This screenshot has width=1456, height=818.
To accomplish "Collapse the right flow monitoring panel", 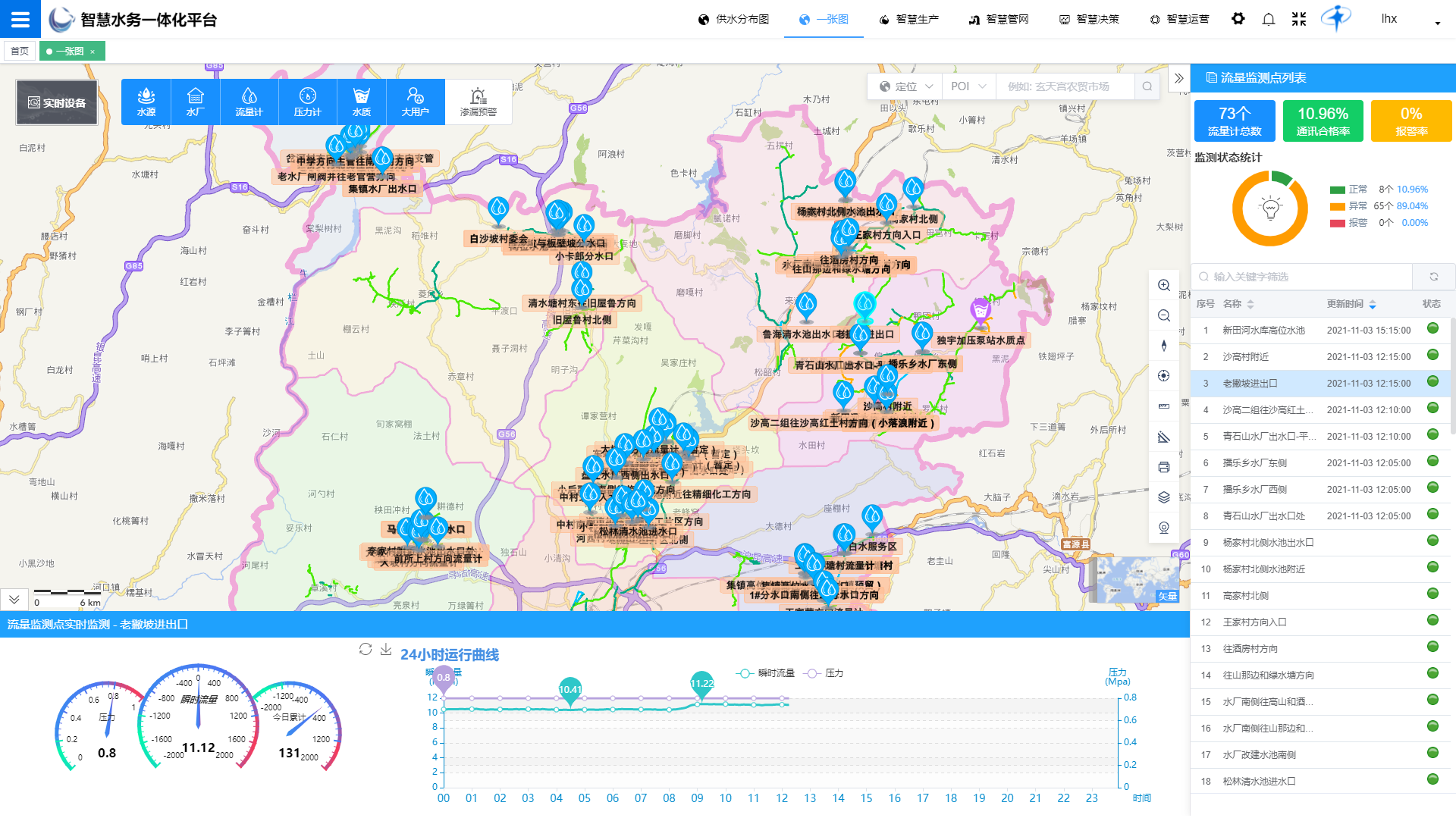I will pyautogui.click(x=1178, y=78).
